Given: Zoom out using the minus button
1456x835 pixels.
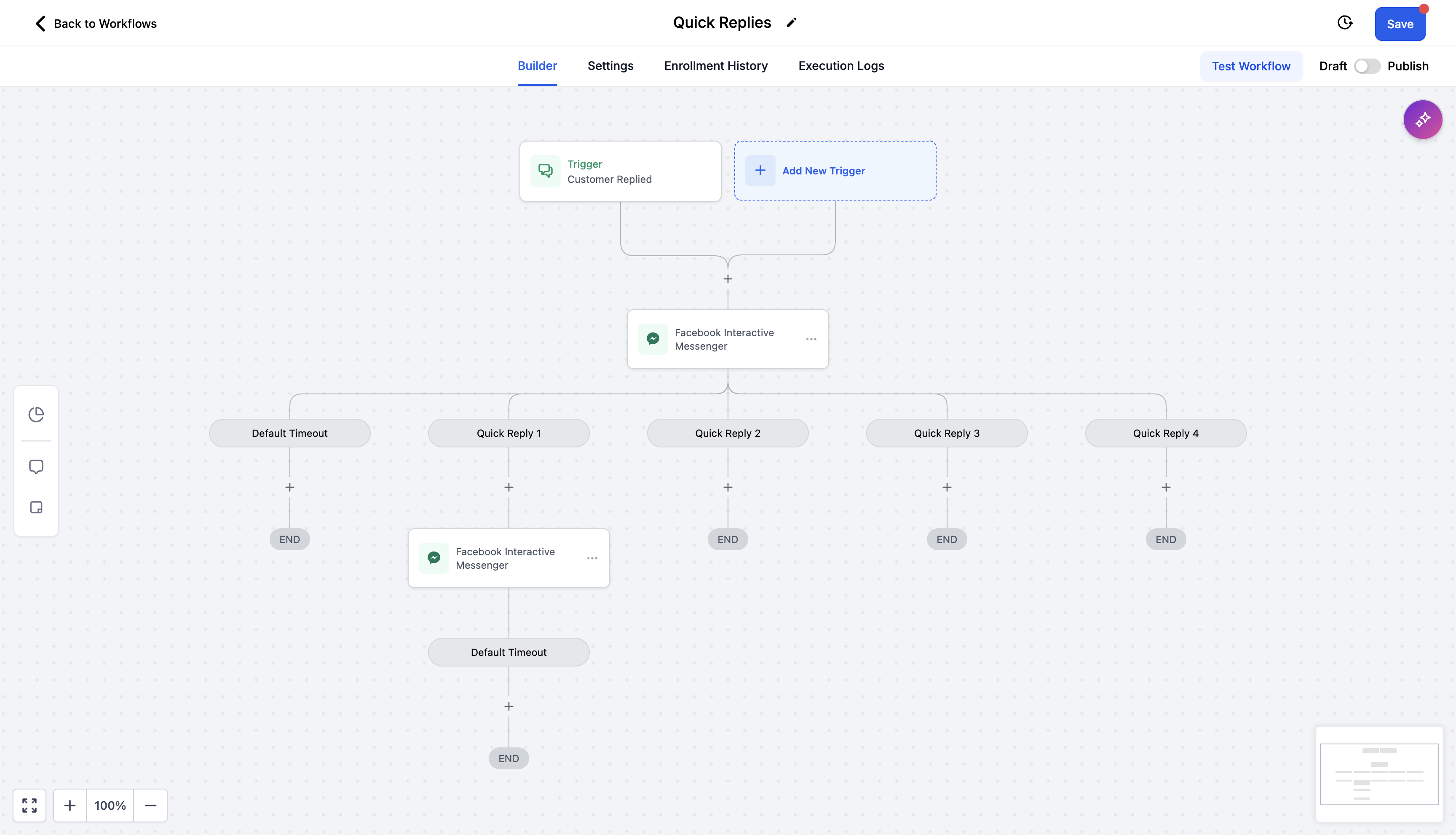Looking at the screenshot, I should 150,805.
